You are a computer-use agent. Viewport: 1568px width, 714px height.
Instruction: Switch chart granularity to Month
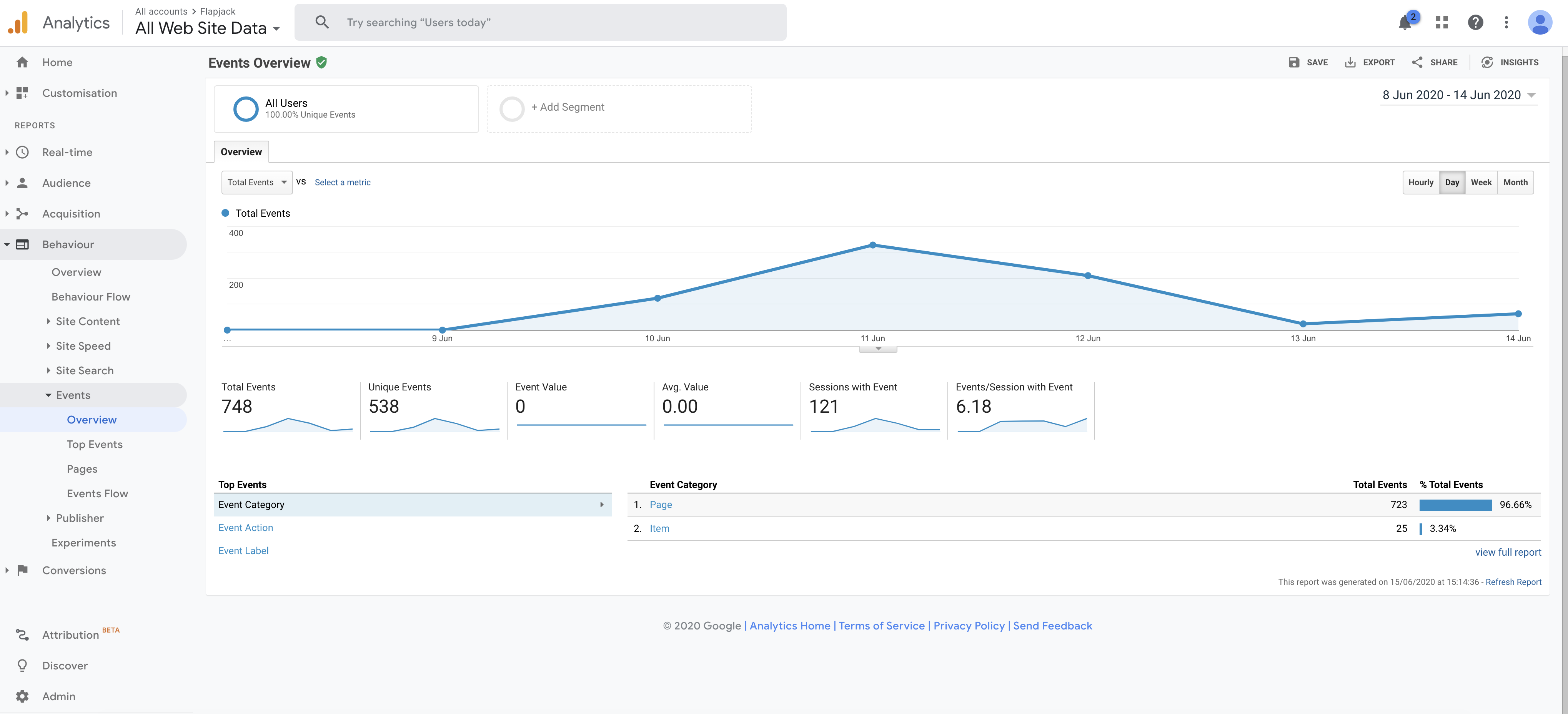point(1515,183)
